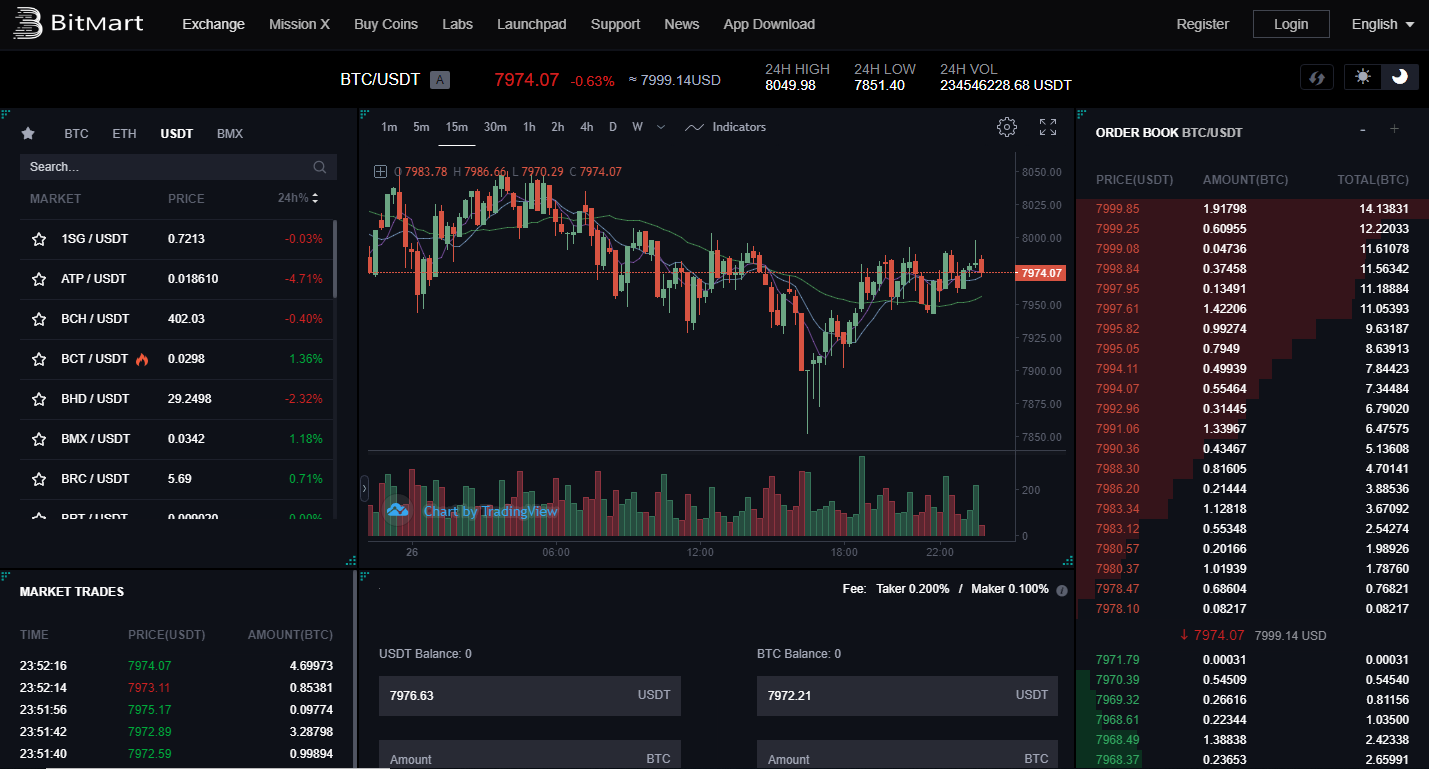The image size is (1429, 769).
Task: Click the down arrow beside 7974.07 in order book
Action: 1184,635
